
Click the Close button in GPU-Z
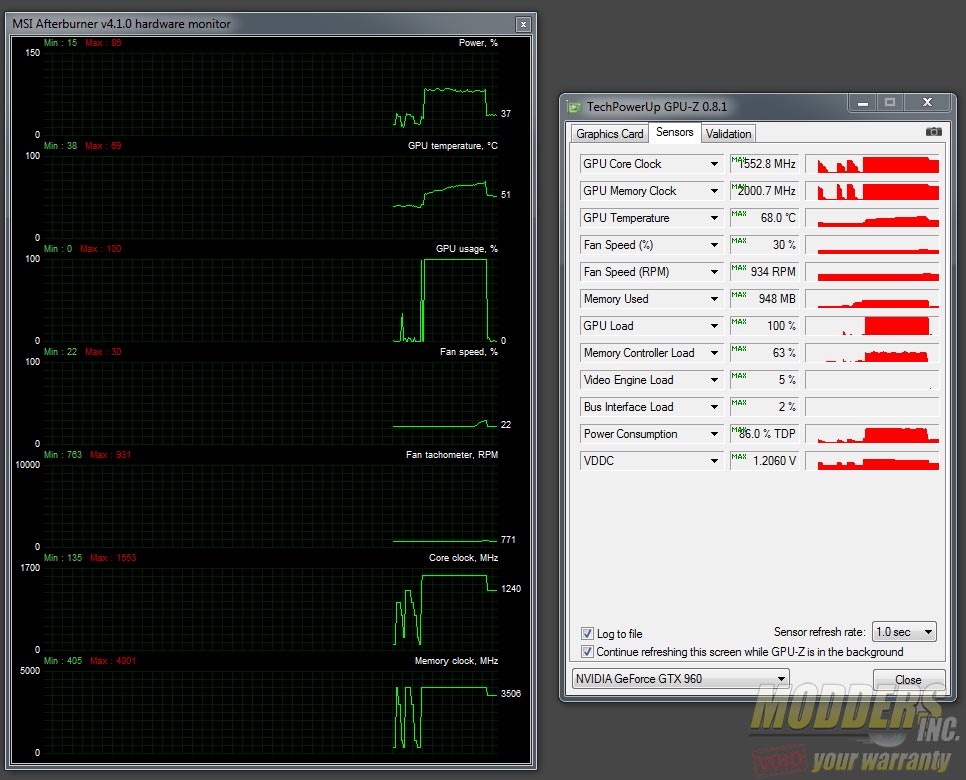point(909,680)
